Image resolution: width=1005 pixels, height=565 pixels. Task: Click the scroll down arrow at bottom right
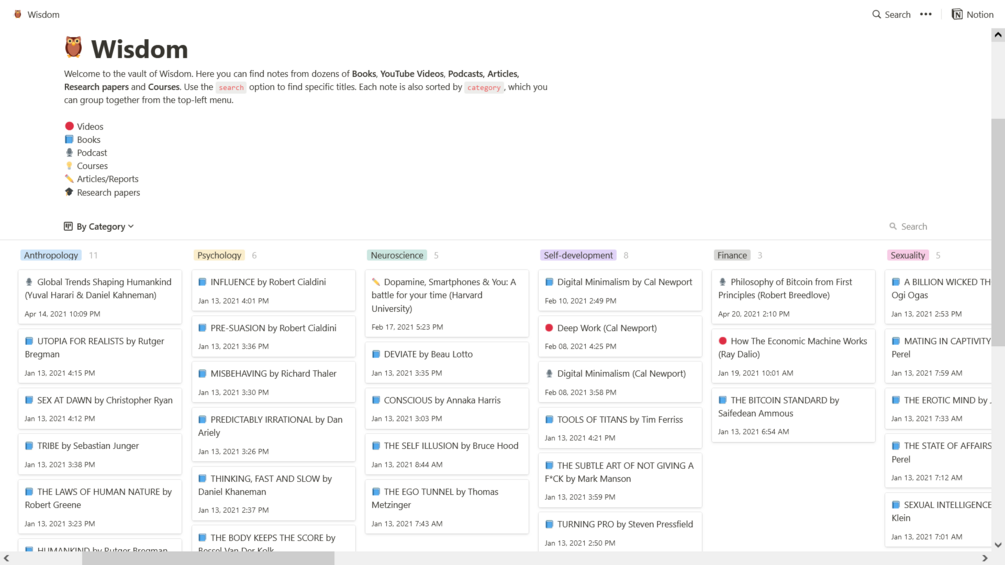click(x=998, y=545)
